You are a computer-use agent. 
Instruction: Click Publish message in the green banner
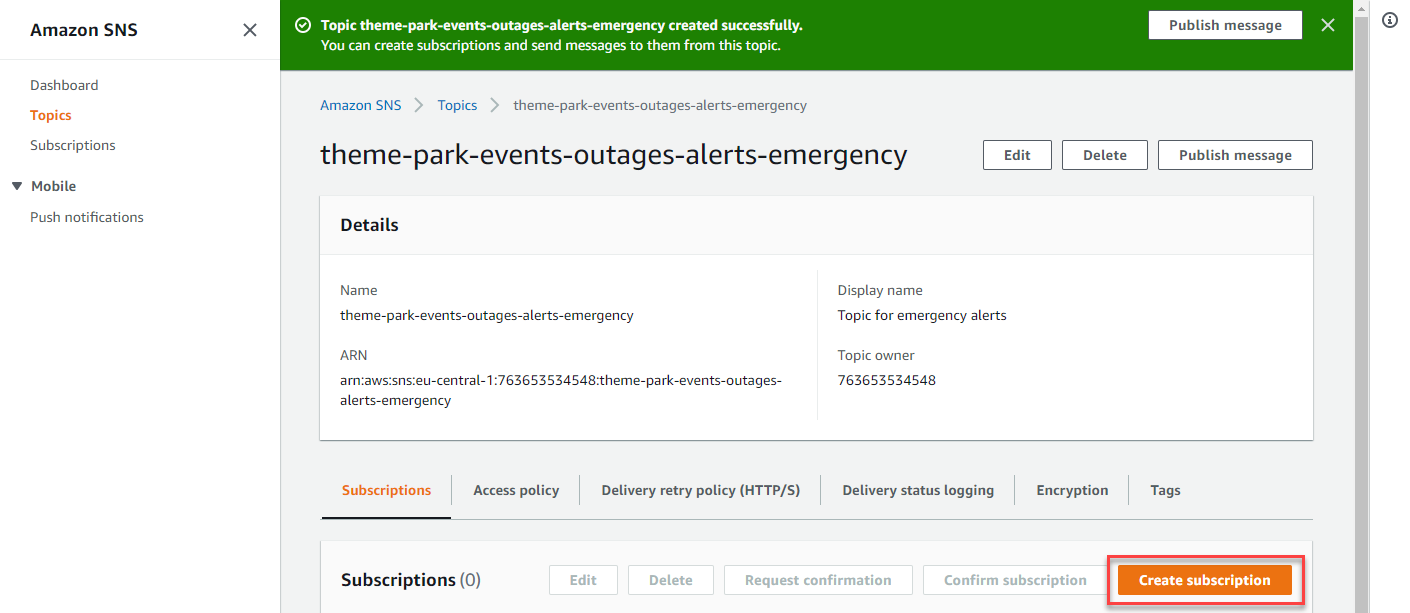(1225, 25)
